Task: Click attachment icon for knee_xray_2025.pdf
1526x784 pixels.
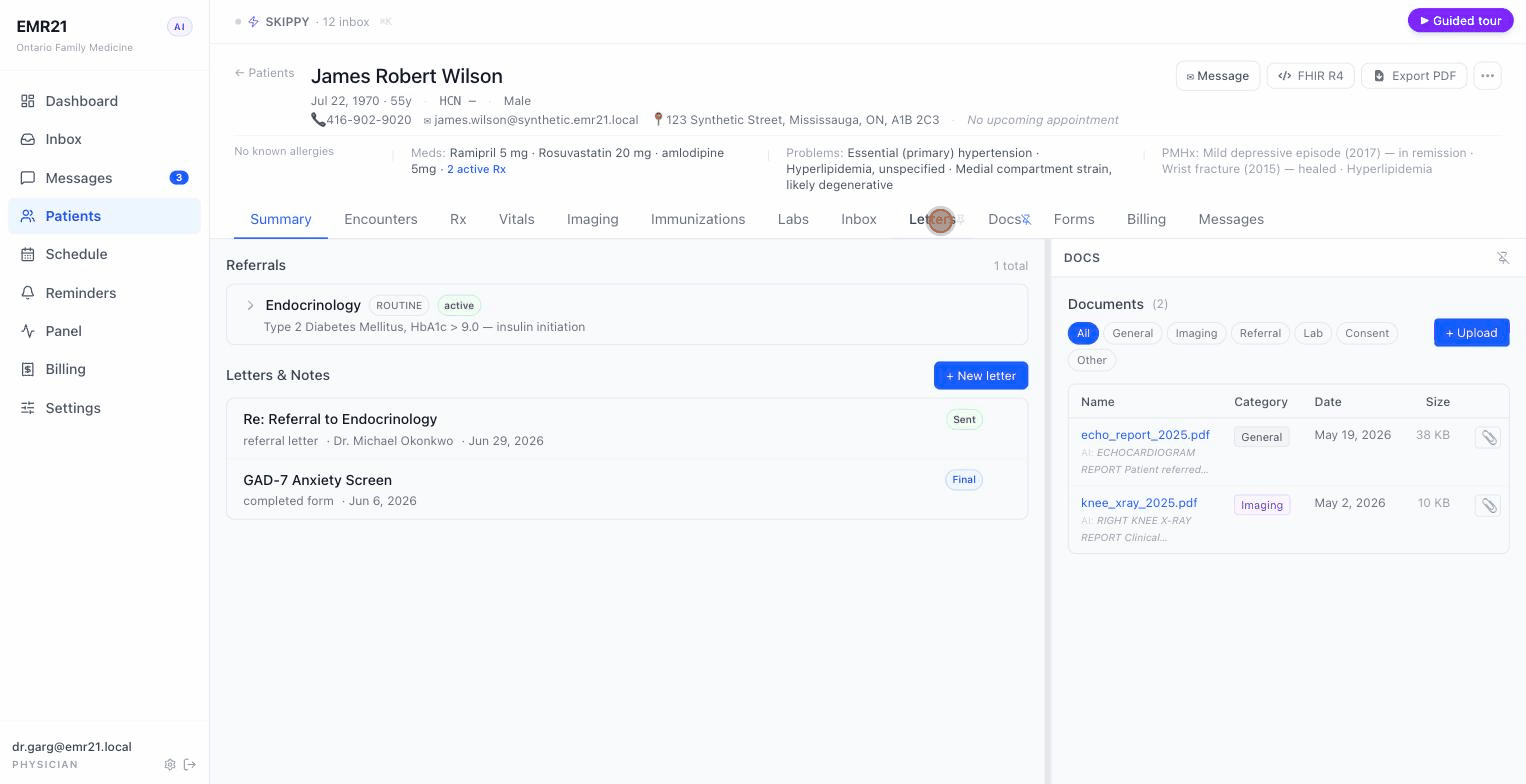Action: (1488, 505)
